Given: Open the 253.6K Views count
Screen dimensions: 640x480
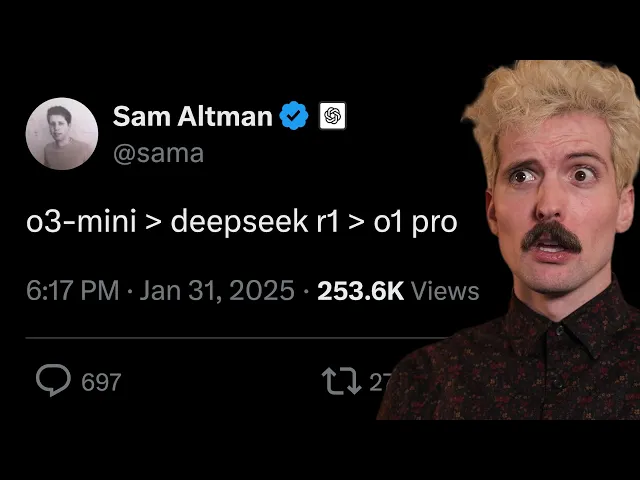Looking at the screenshot, I should point(398,291).
